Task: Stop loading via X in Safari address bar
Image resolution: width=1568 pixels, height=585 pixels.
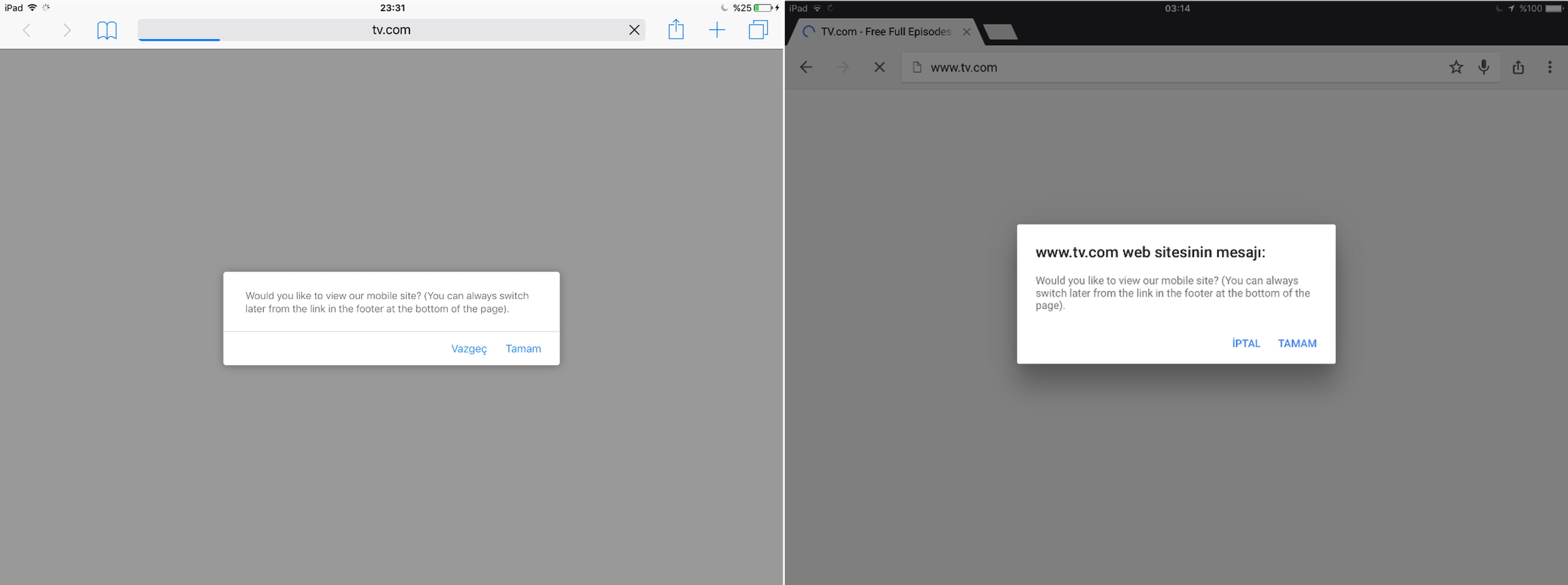Action: [634, 30]
